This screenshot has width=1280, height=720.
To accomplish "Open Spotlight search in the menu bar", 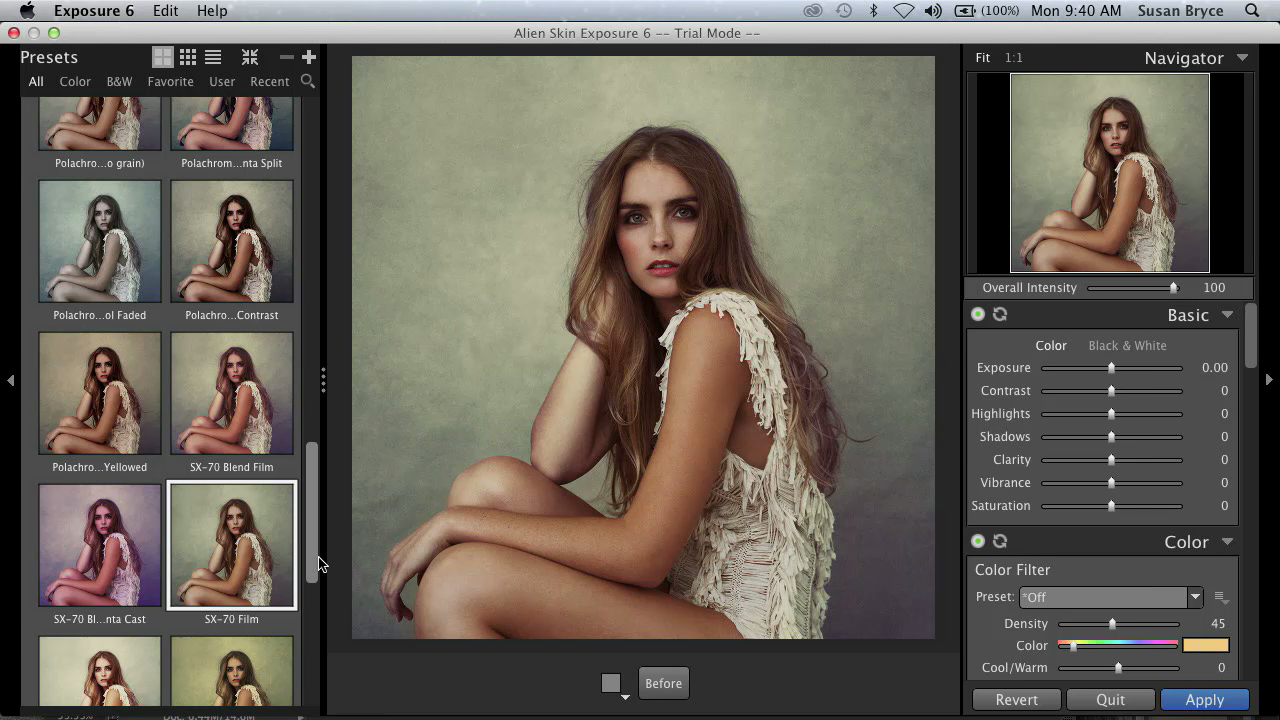I will [x=1252, y=11].
